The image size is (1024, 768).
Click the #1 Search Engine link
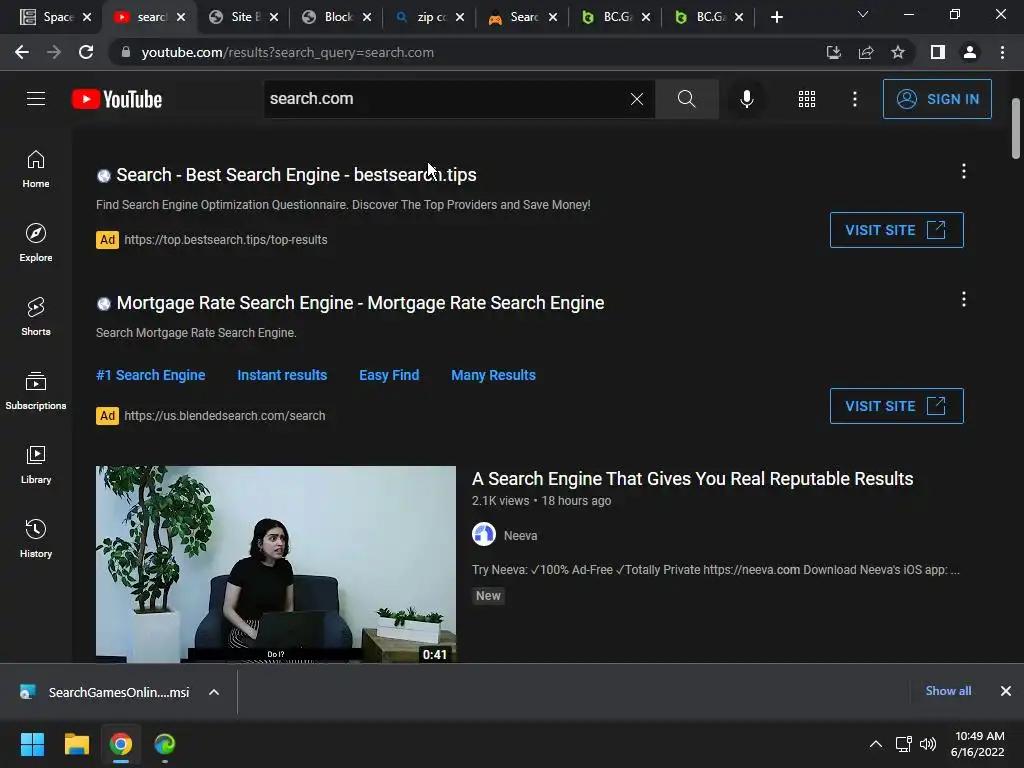pyautogui.click(x=150, y=375)
